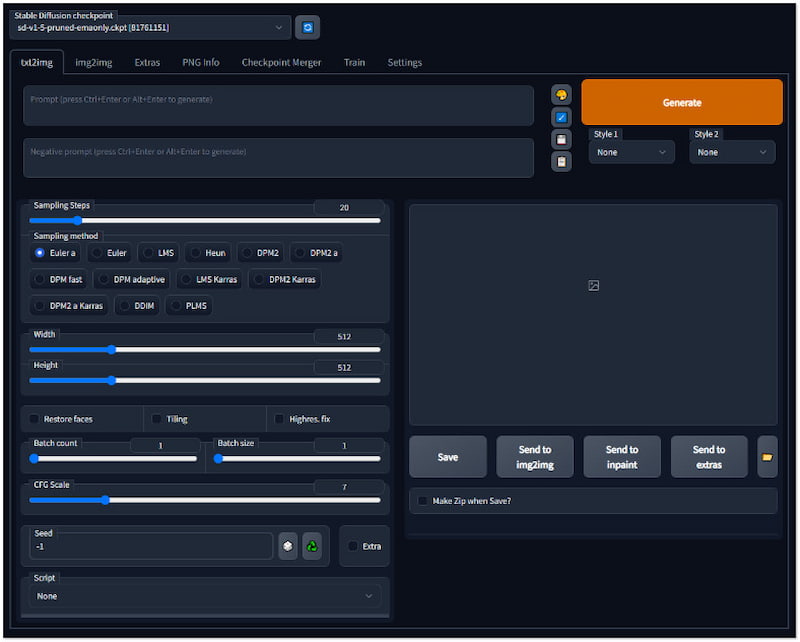
Task: Open the Checkpoint Merger tab
Action: (281, 62)
